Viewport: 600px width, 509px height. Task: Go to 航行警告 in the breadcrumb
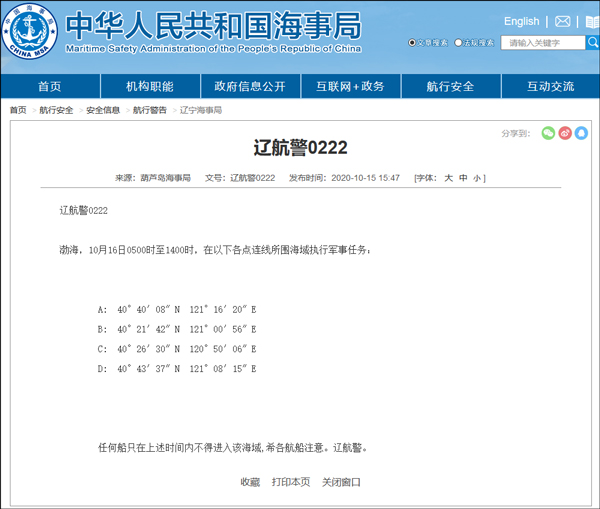point(150,110)
